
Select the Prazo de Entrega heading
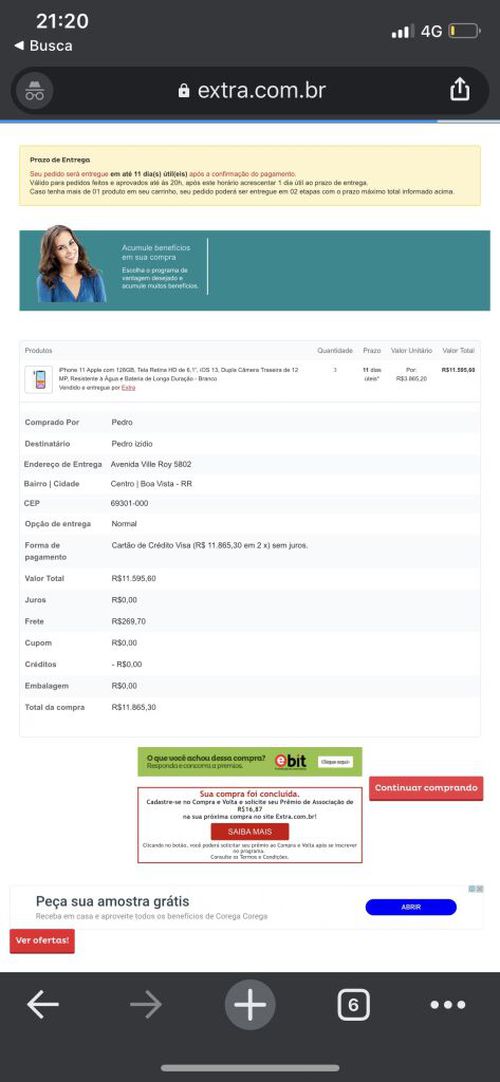point(60,159)
